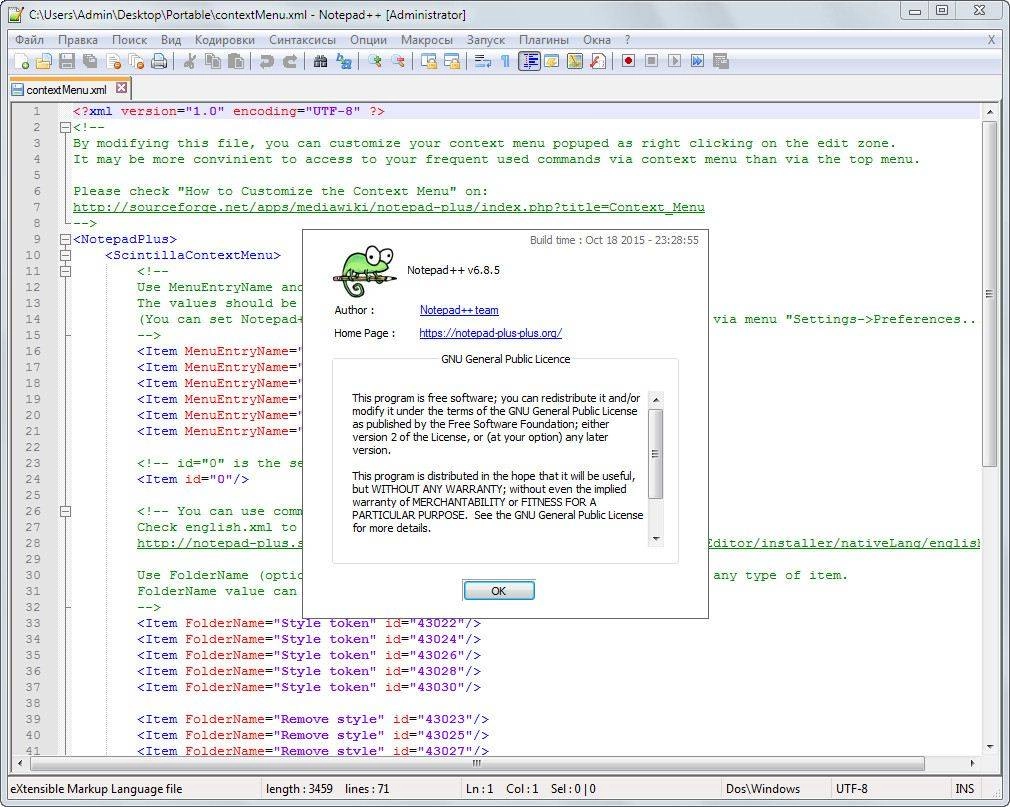Click the Redo arrow icon

click(290, 61)
